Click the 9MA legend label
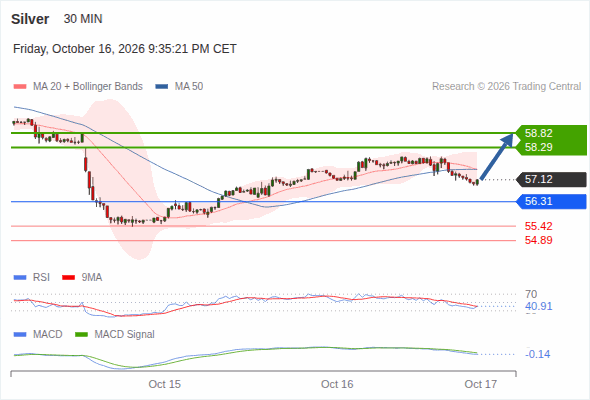Image resolution: width=590 pixels, height=400 pixels. click(92, 278)
